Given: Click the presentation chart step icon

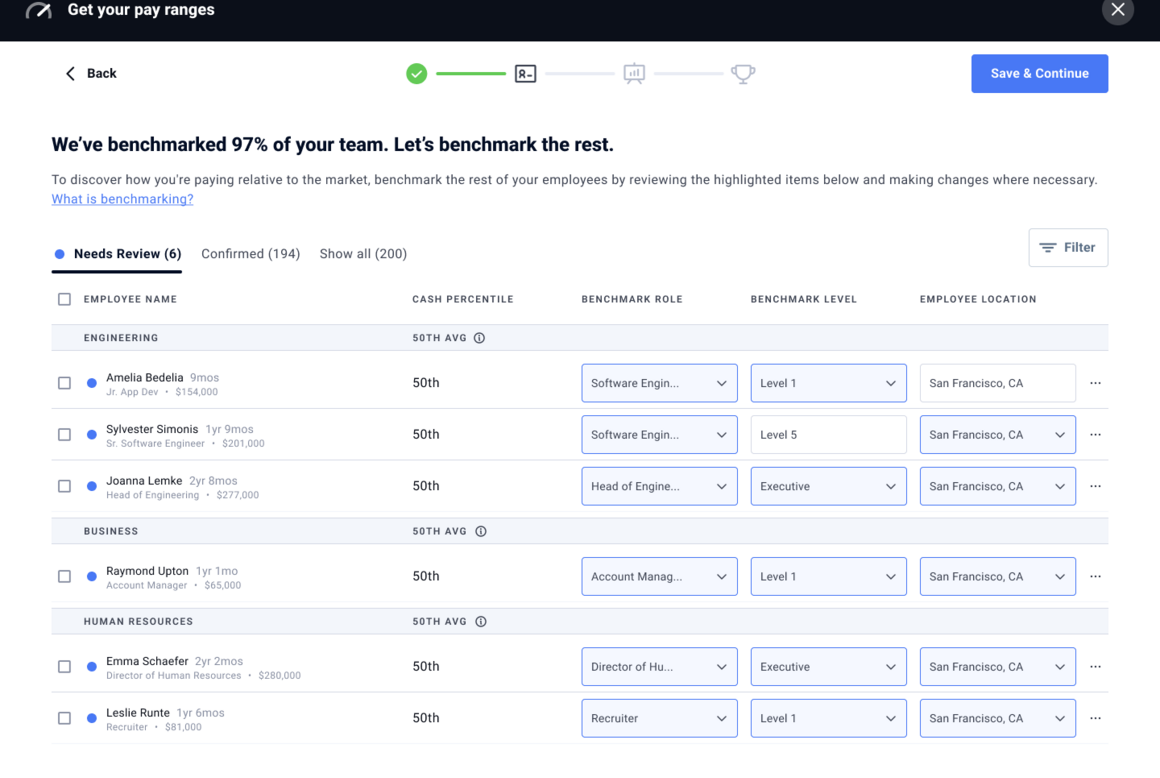Looking at the screenshot, I should coord(634,74).
